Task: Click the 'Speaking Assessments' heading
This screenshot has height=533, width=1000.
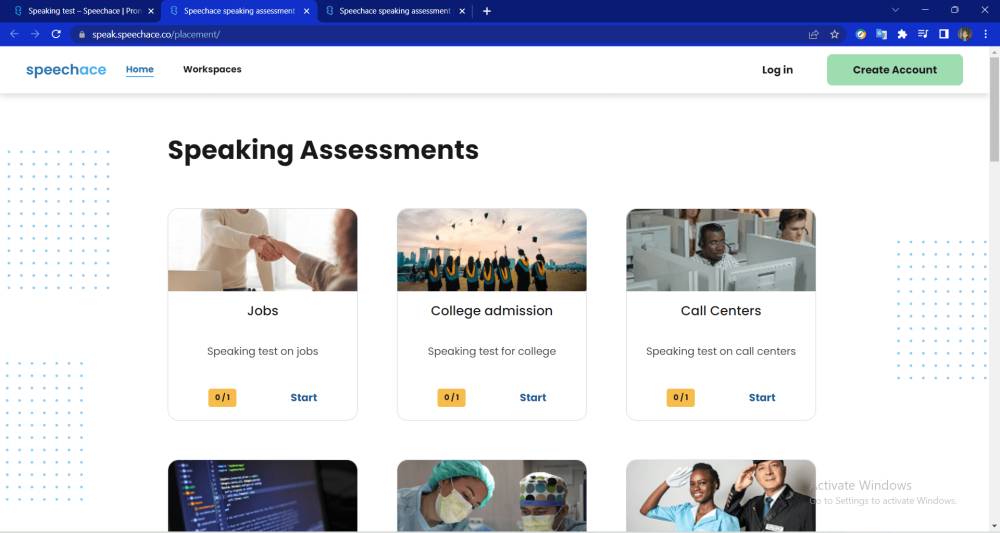Action: click(323, 150)
